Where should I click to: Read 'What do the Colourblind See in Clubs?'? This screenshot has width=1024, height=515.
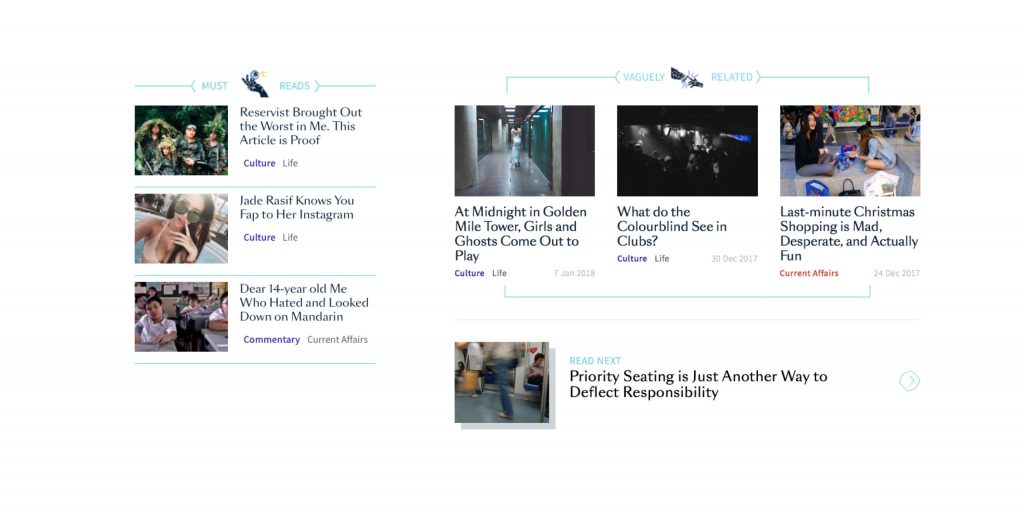click(x=672, y=226)
